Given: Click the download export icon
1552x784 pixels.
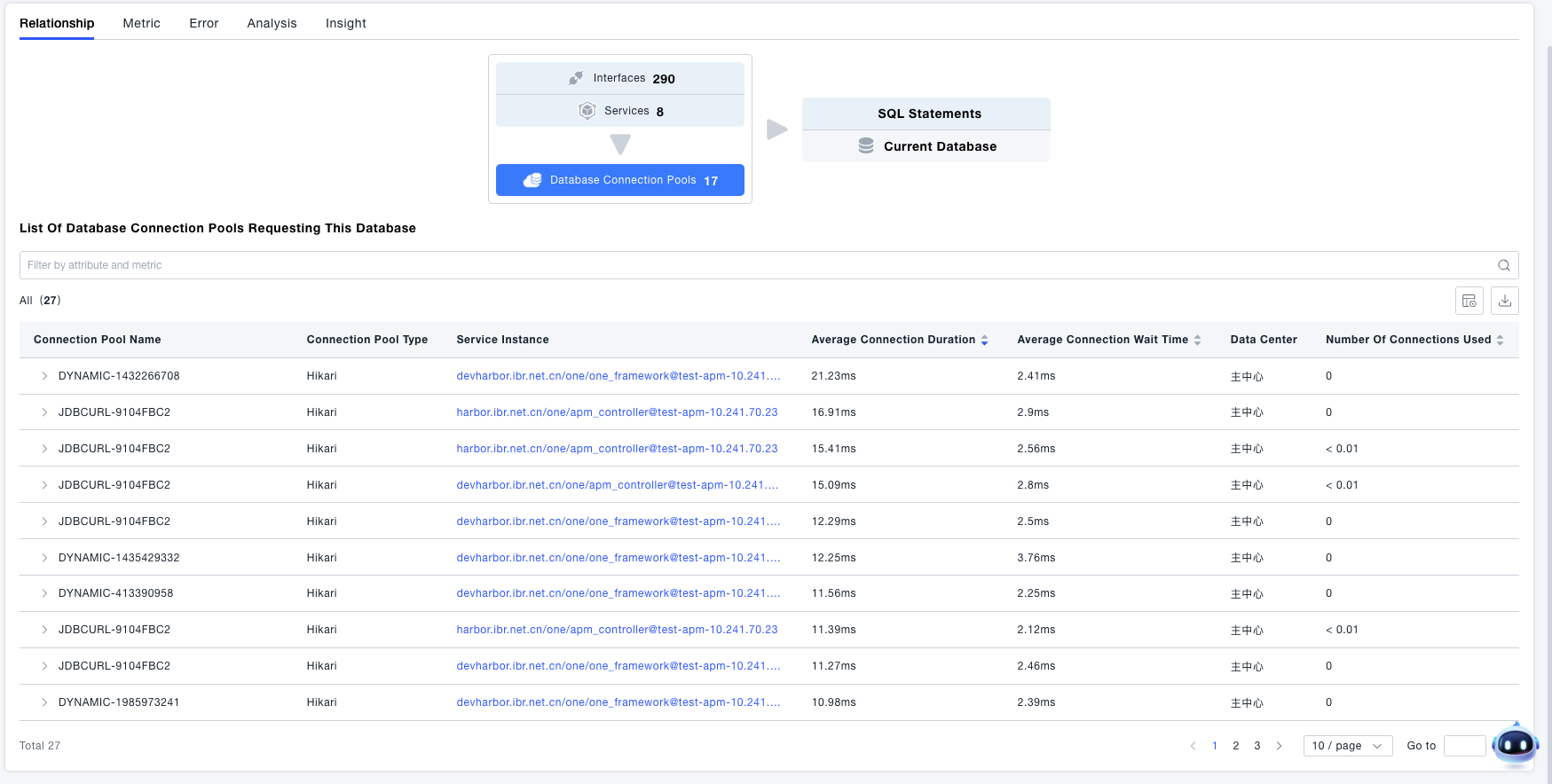Looking at the screenshot, I should 1504,301.
